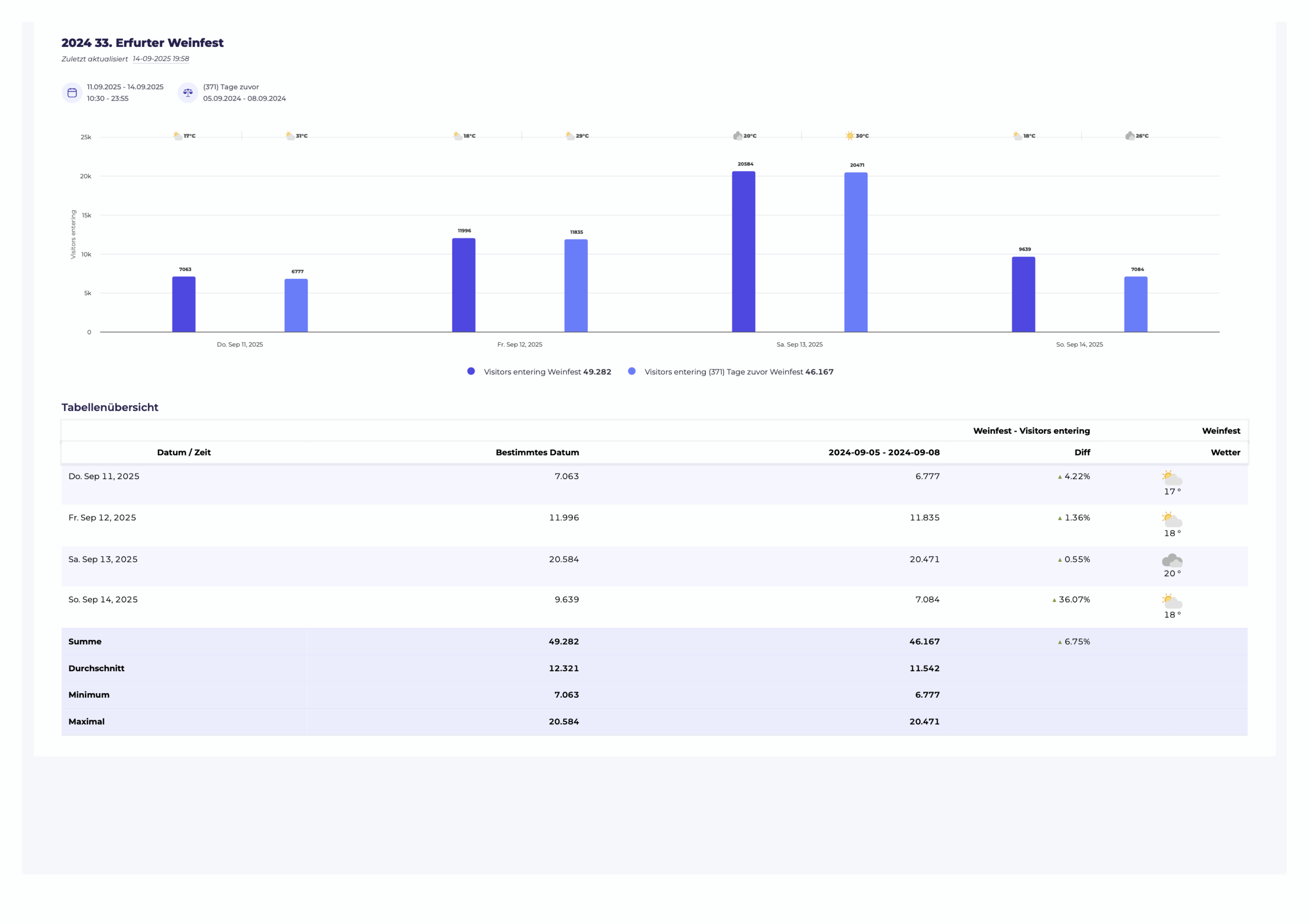
Task: Click the cloudy 20°C chart weather icon
Action: (738, 136)
